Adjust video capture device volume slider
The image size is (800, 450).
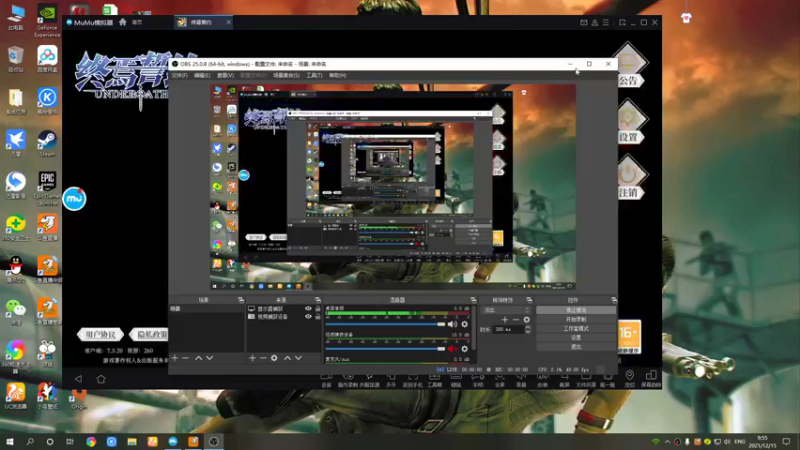(385, 349)
